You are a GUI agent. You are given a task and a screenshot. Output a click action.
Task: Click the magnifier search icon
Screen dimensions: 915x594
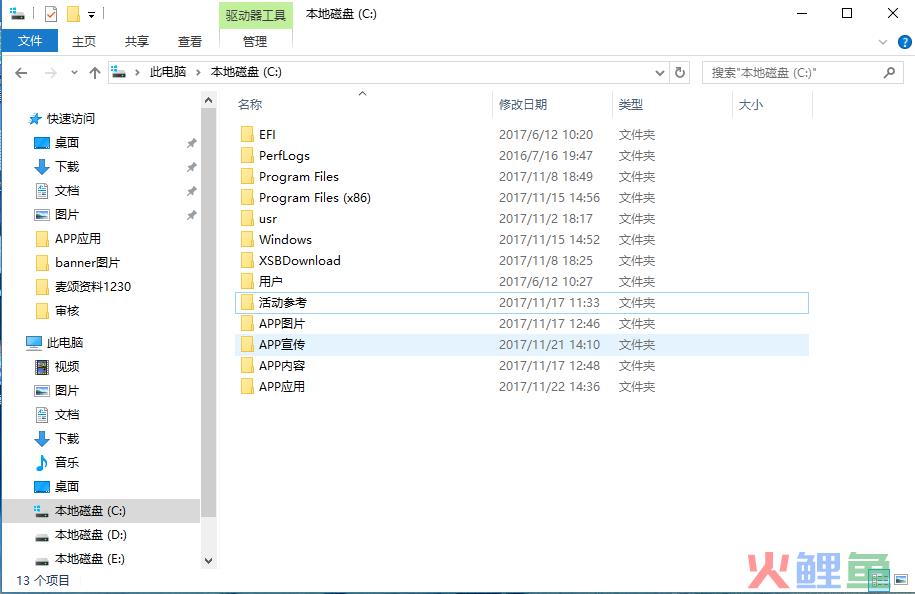889,72
